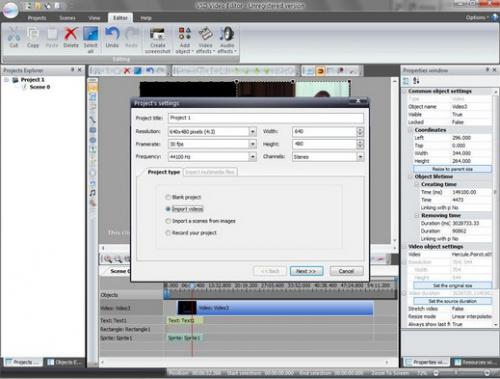This screenshot has height=379, width=500.
Task: Click the music note audio tool
Action: (93, 193)
